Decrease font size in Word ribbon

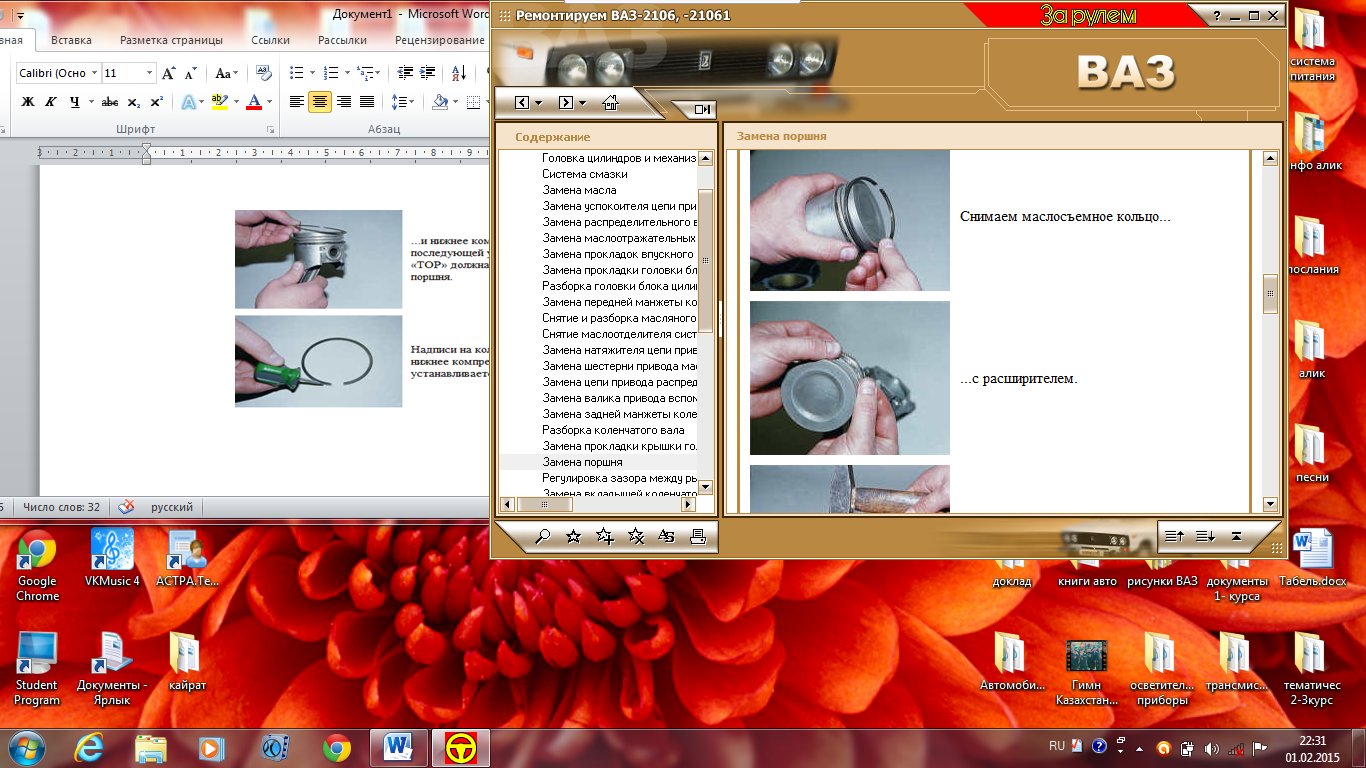(189, 73)
